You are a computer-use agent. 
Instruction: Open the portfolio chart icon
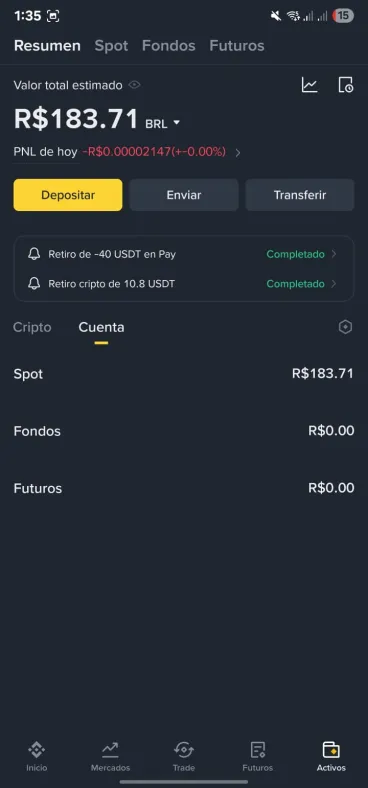coord(309,85)
